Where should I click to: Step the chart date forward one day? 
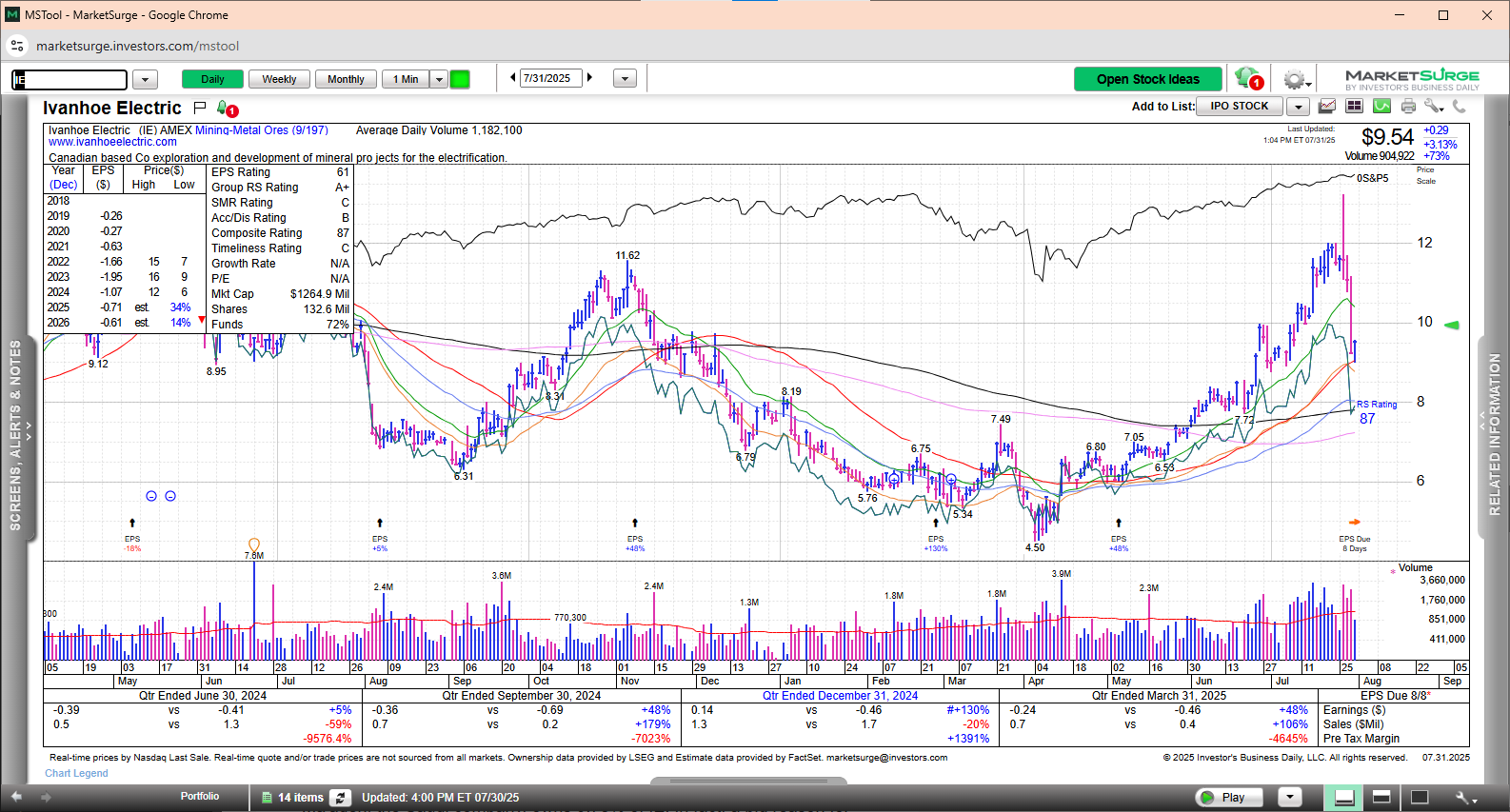click(x=590, y=78)
